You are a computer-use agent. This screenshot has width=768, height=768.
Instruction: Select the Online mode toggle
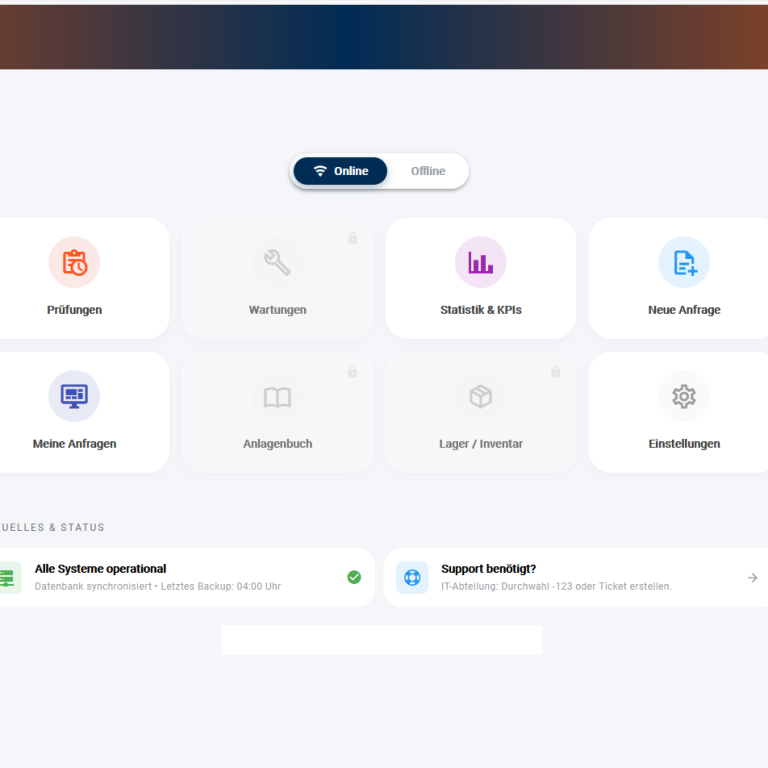point(341,171)
